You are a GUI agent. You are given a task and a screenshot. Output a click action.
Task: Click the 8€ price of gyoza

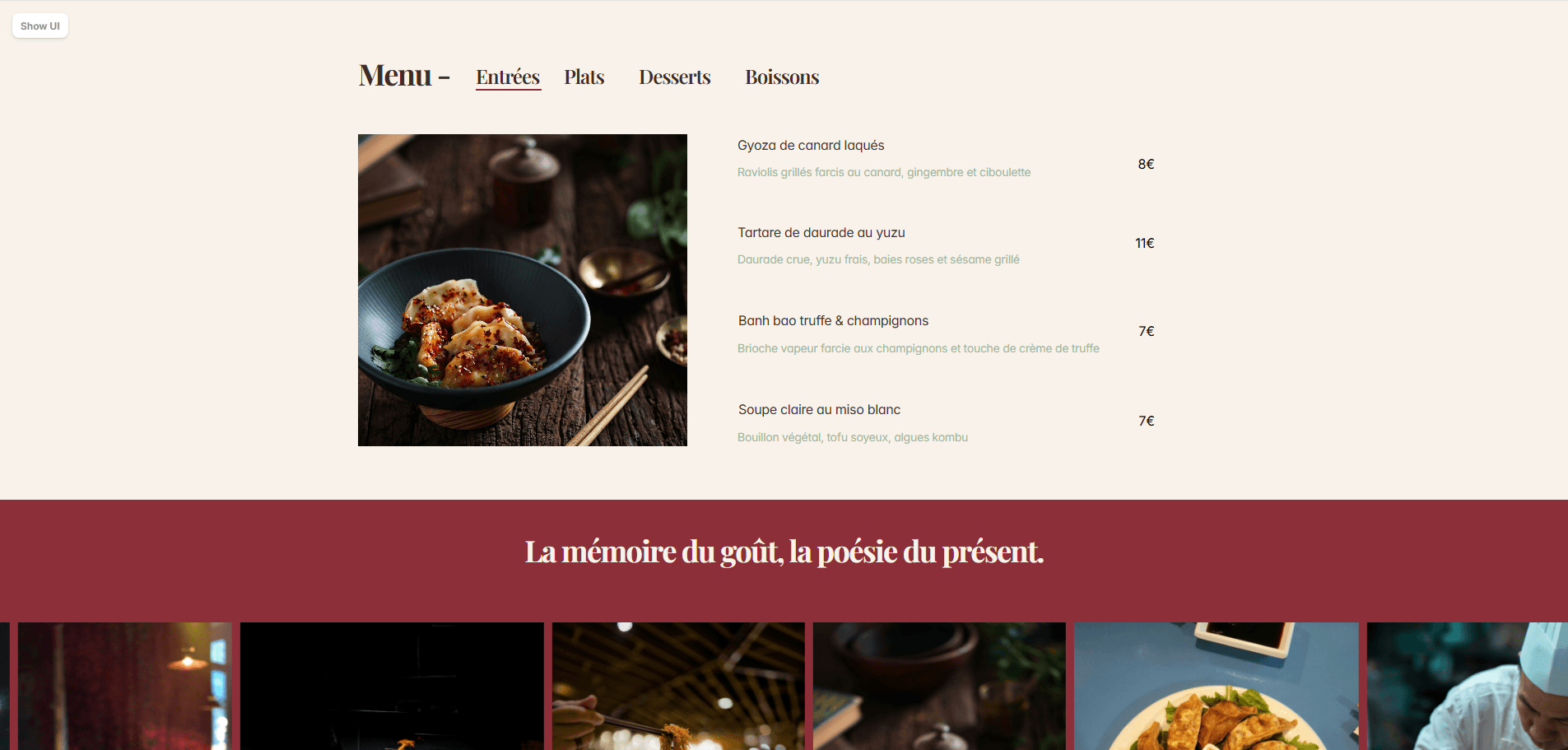tap(1146, 164)
